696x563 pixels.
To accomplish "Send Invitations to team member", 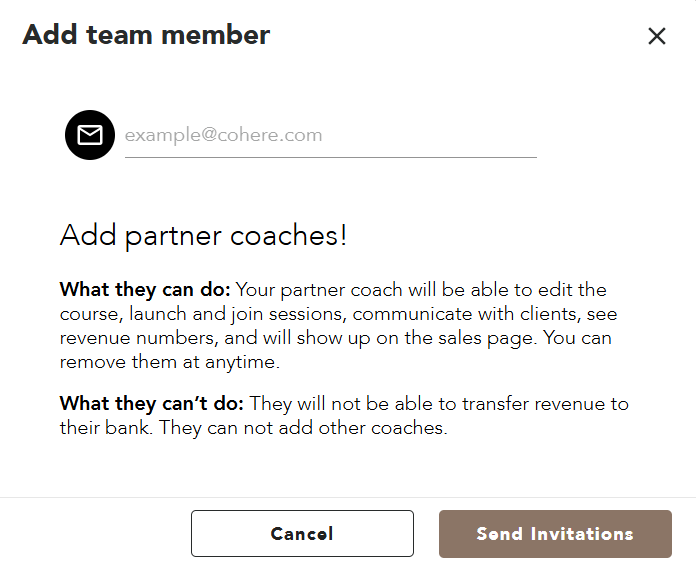I will tap(555, 534).
